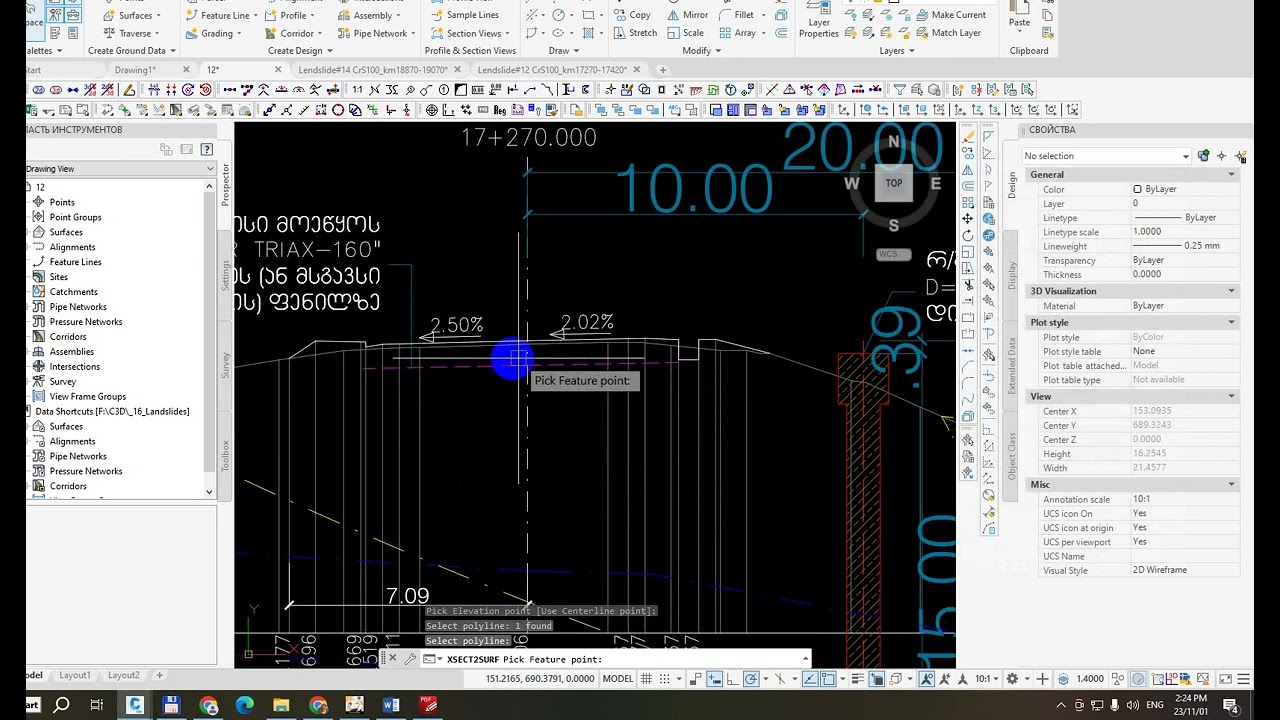Image resolution: width=1280 pixels, height=720 pixels.
Task: Switch to the Drawing1* tab
Action: (135, 70)
